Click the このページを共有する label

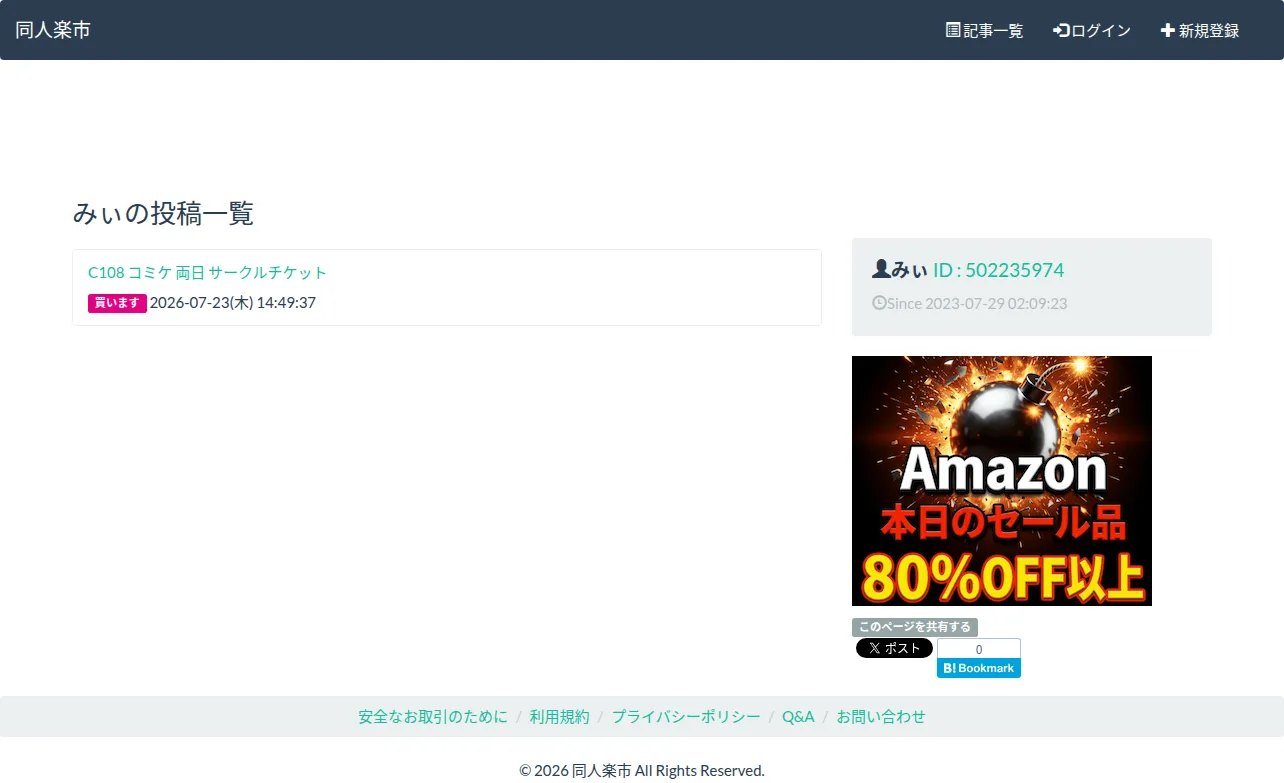click(915, 627)
